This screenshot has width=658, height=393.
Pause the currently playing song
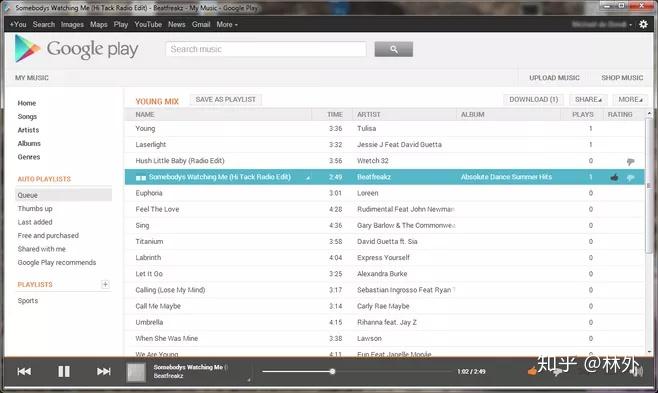point(64,371)
